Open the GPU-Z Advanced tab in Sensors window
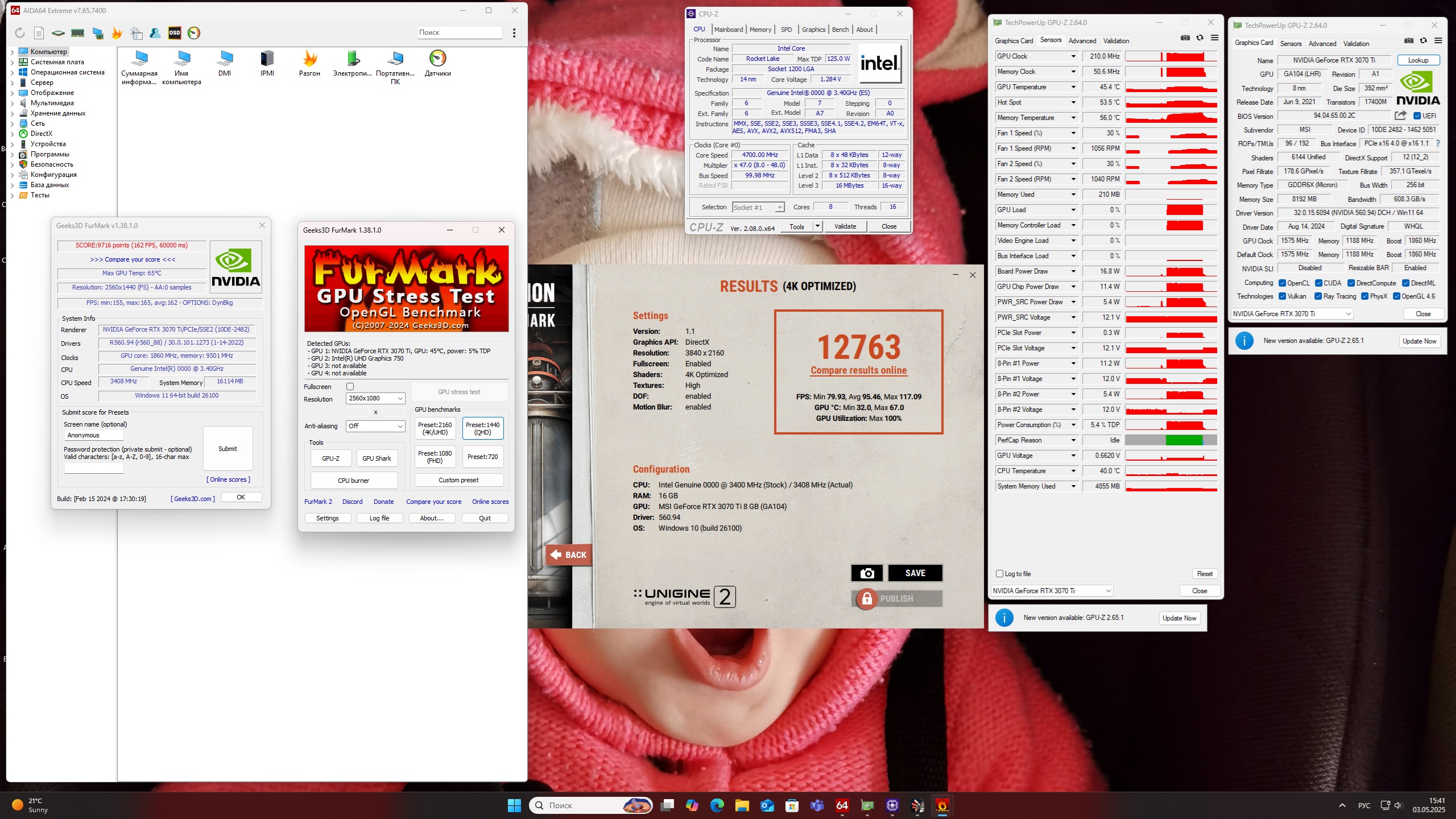Image resolution: width=1456 pixels, height=819 pixels. coord(1082,41)
